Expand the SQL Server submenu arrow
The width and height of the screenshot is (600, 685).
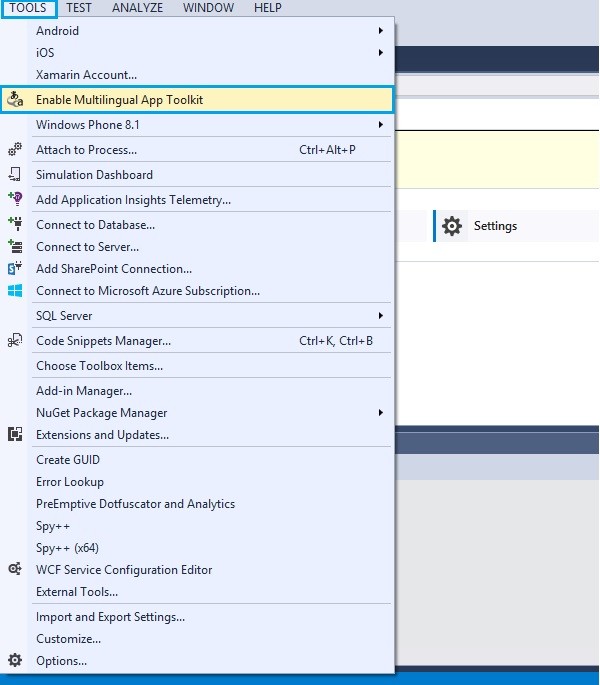[381, 315]
